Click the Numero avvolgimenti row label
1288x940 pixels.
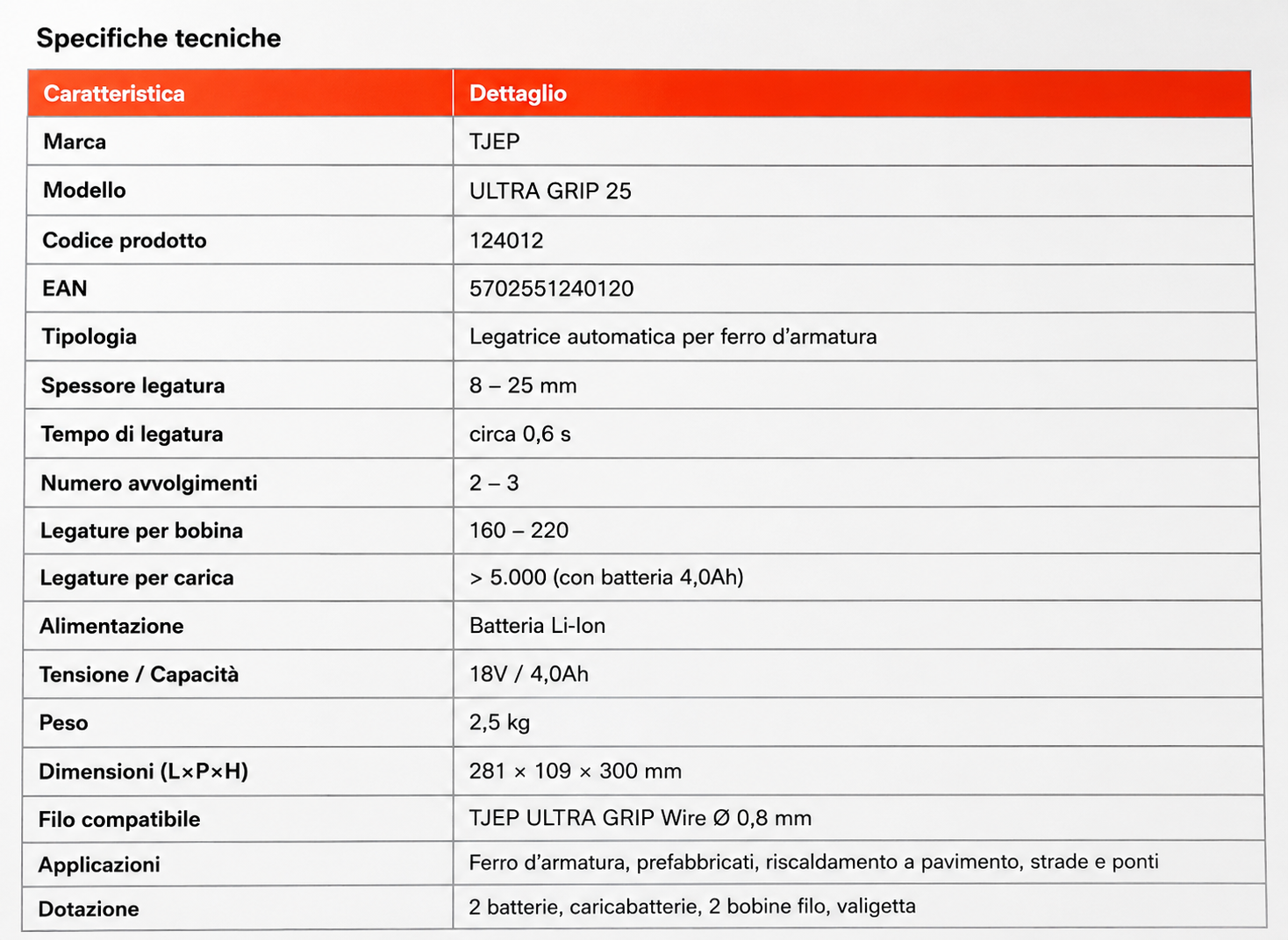click(x=149, y=483)
